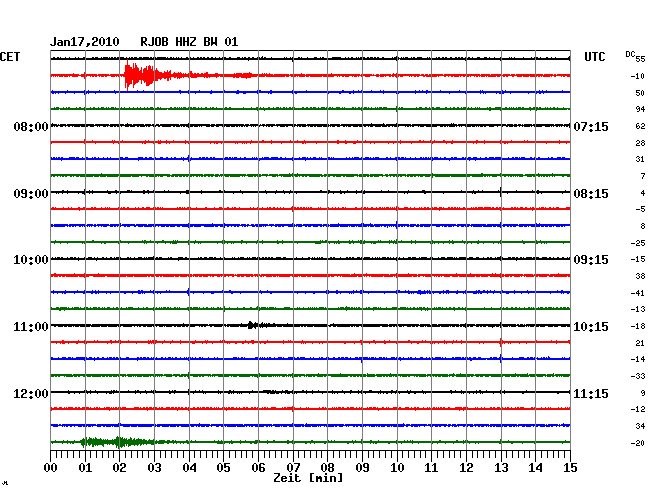Click minute 08 on the time axis
This screenshot has height=494, width=650.
[327, 467]
